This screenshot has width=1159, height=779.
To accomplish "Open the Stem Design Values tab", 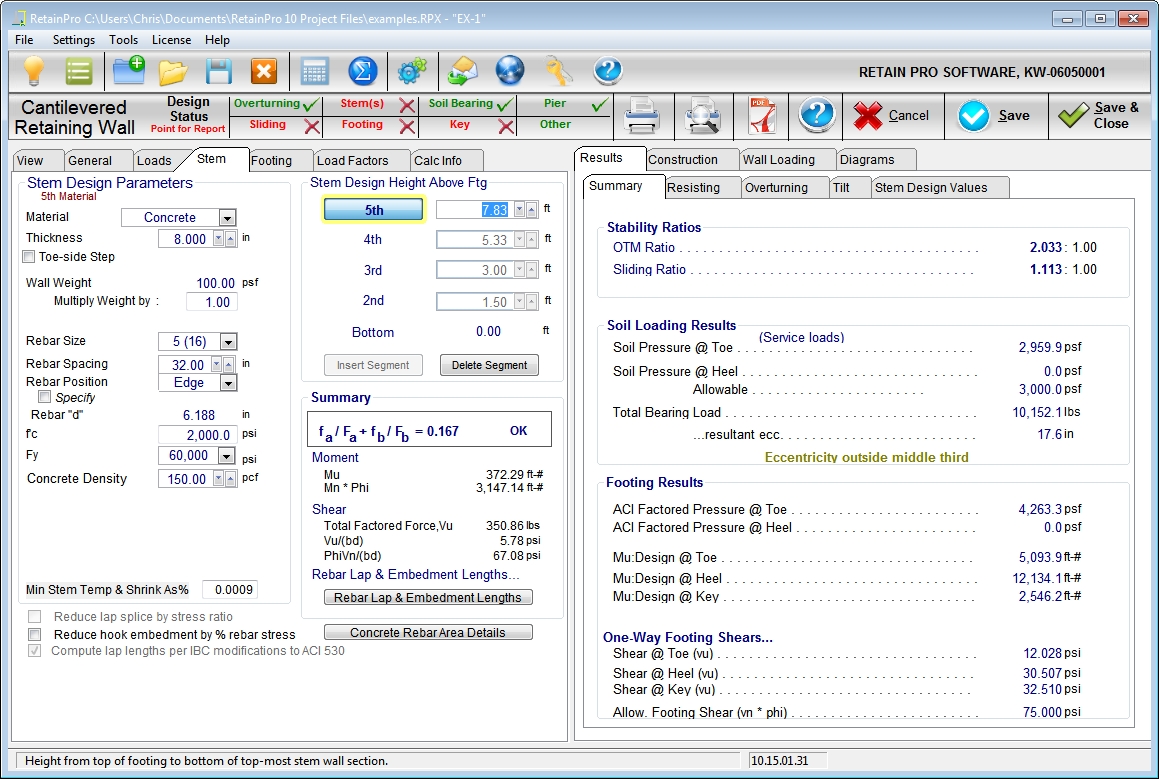I will [x=939, y=188].
